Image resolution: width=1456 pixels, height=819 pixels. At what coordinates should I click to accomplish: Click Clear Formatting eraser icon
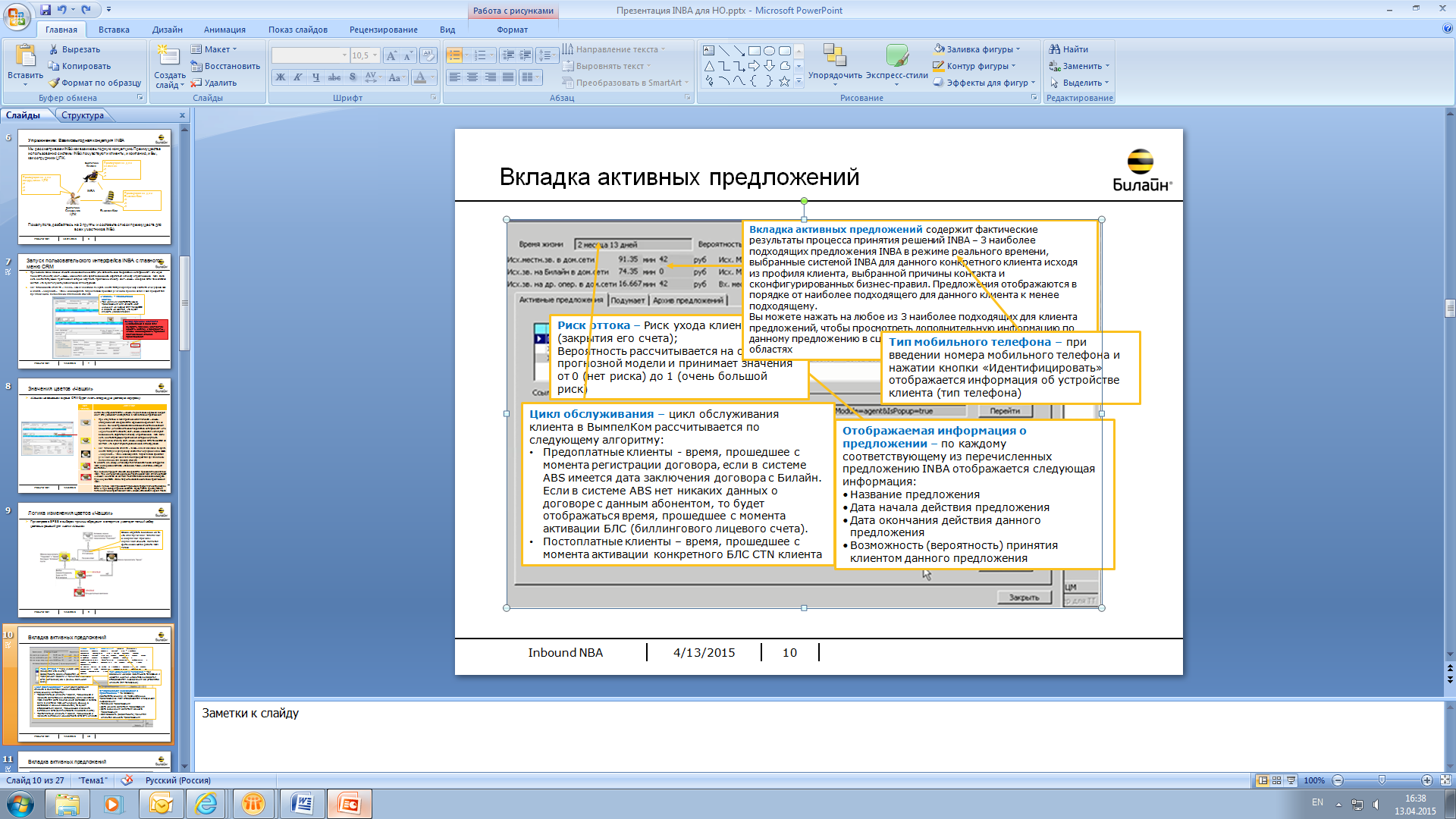(428, 55)
